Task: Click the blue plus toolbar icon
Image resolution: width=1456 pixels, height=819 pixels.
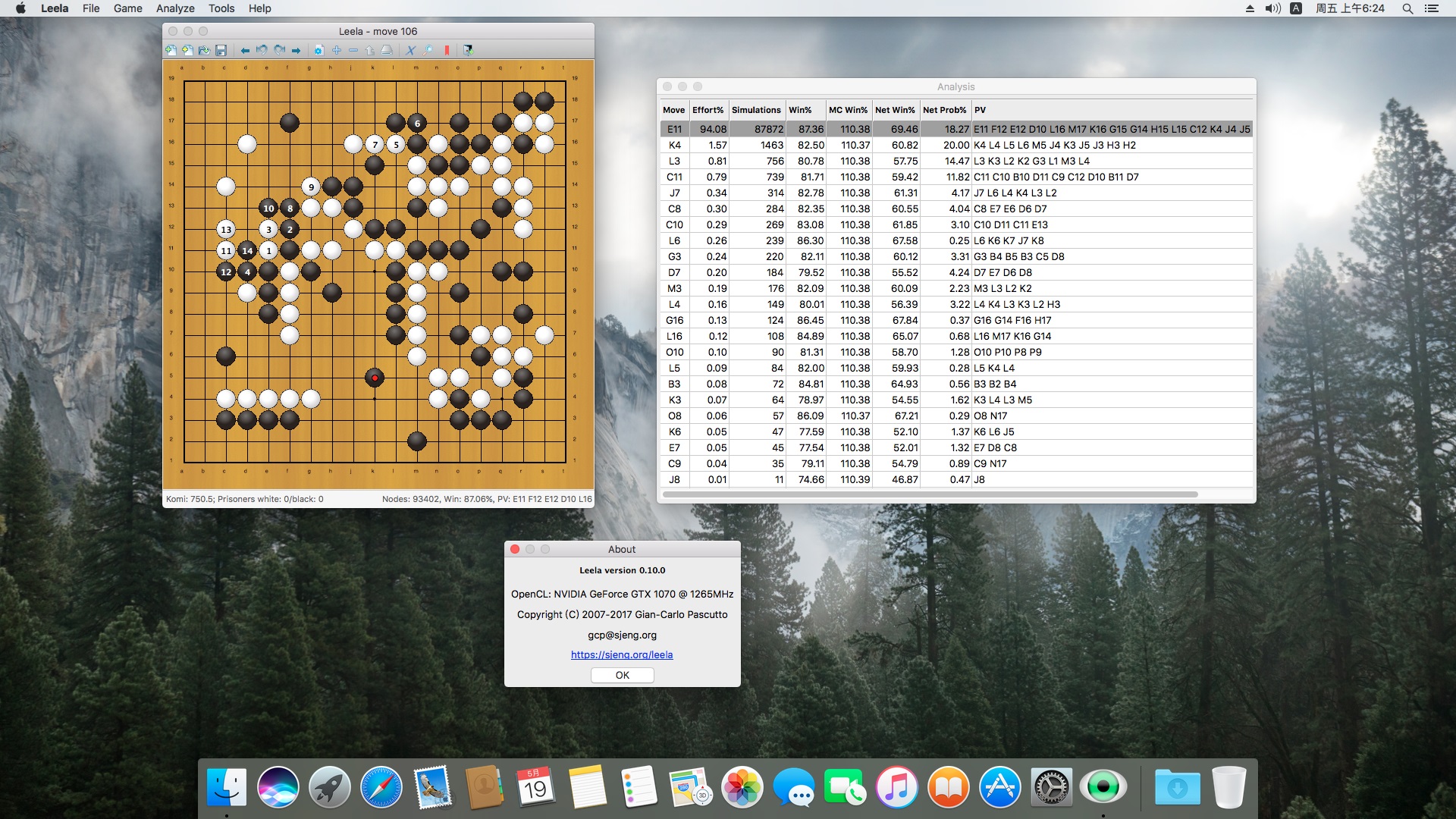Action: (x=336, y=50)
